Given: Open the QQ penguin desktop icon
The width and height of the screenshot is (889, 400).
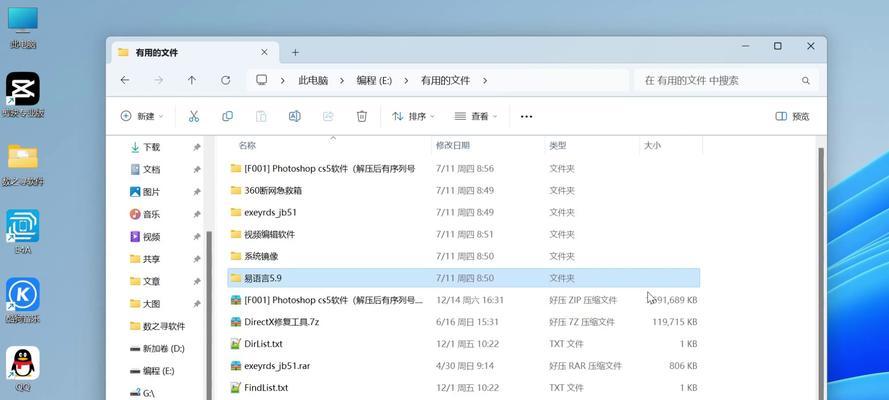Looking at the screenshot, I should click(x=23, y=369).
